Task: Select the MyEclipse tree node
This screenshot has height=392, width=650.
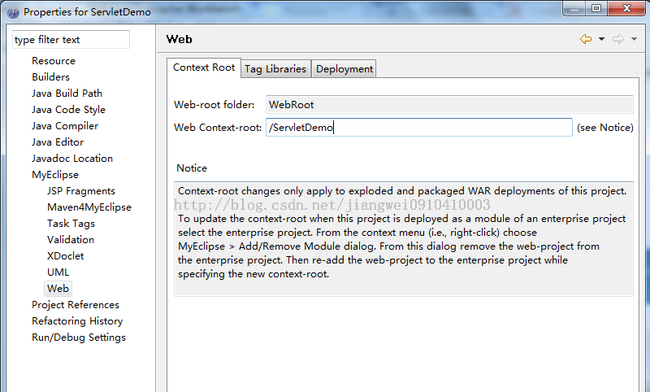Action: click(x=55, y=174)
